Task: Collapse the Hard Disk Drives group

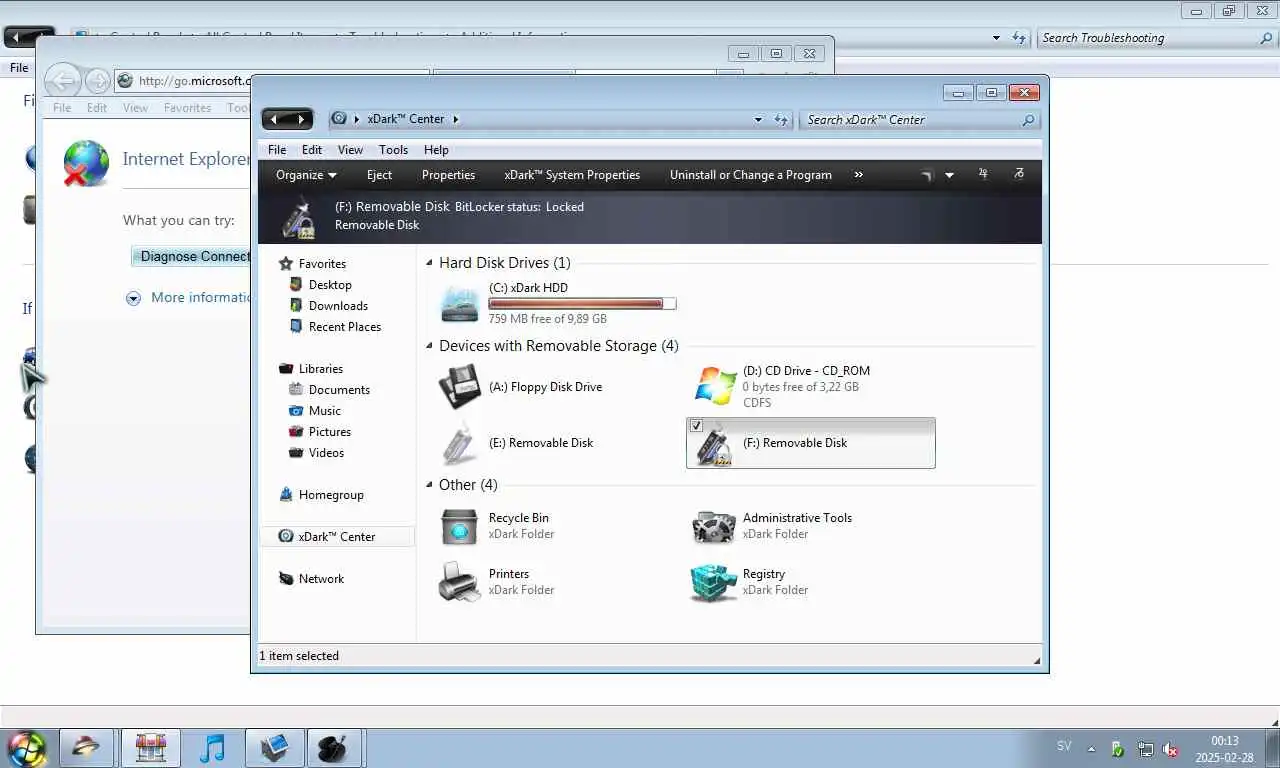Action: [x=430, y=263]
